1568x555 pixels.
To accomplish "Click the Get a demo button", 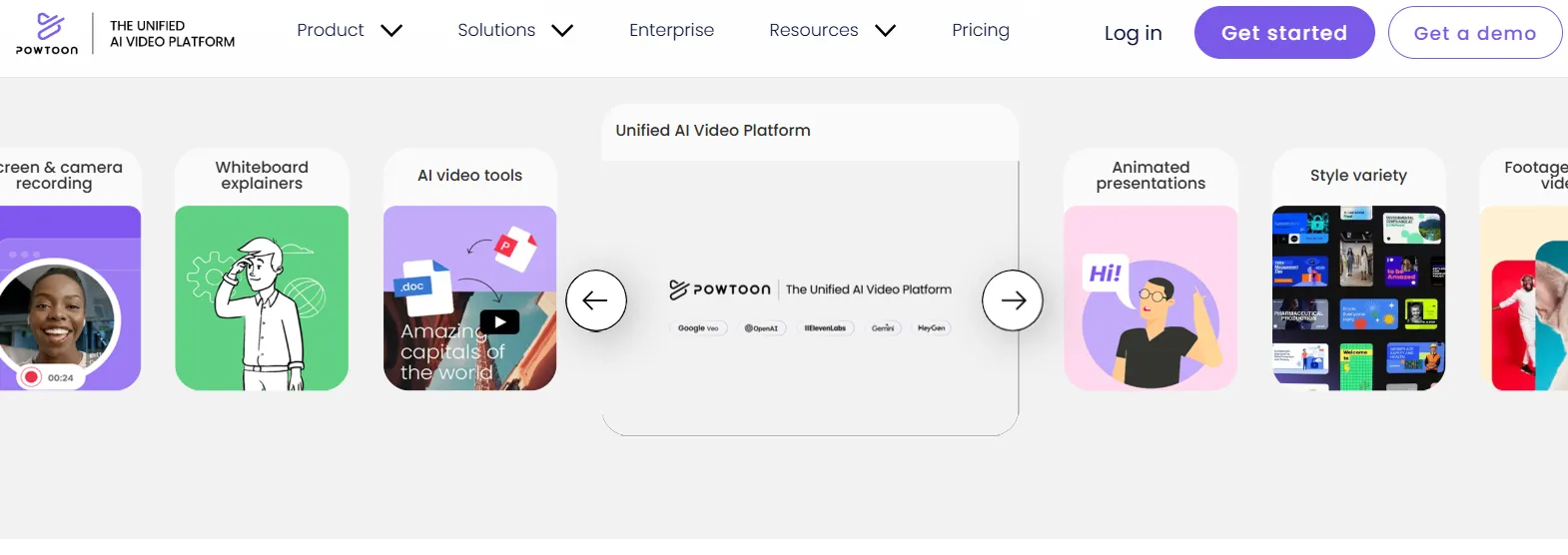I will [1475, 33].
